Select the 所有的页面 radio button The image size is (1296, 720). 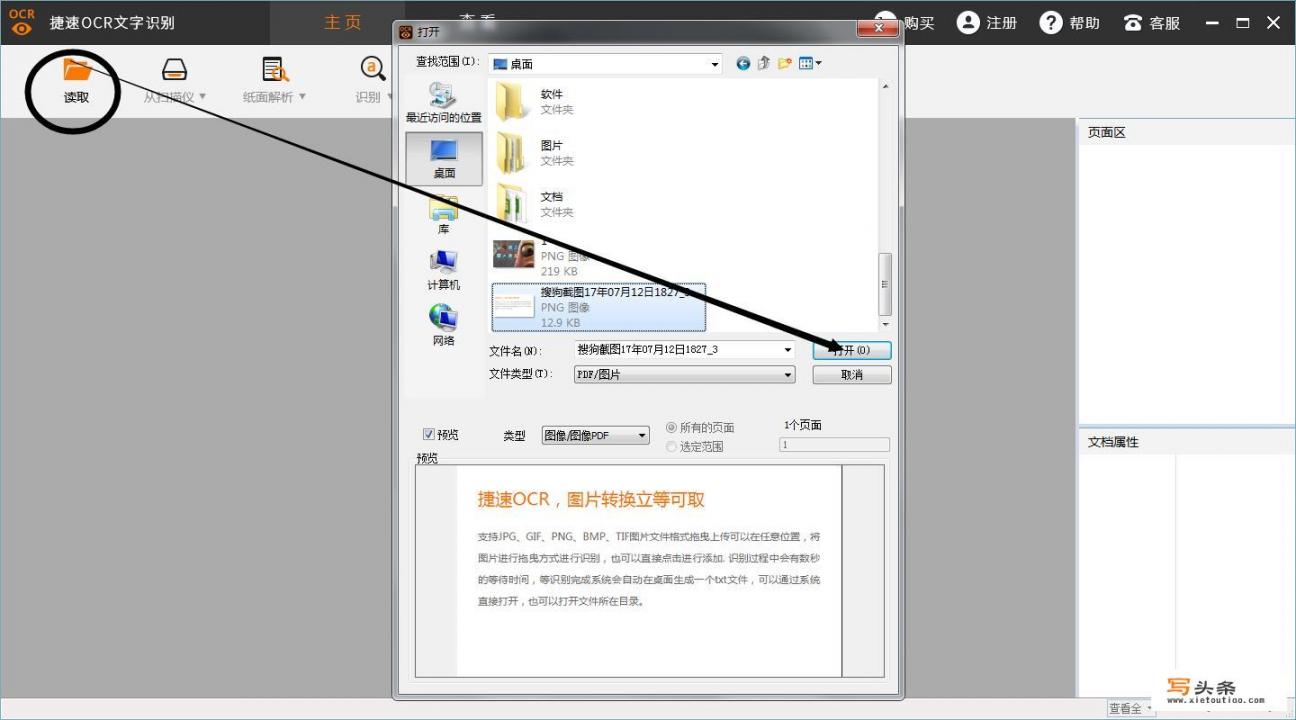[672, 427]
